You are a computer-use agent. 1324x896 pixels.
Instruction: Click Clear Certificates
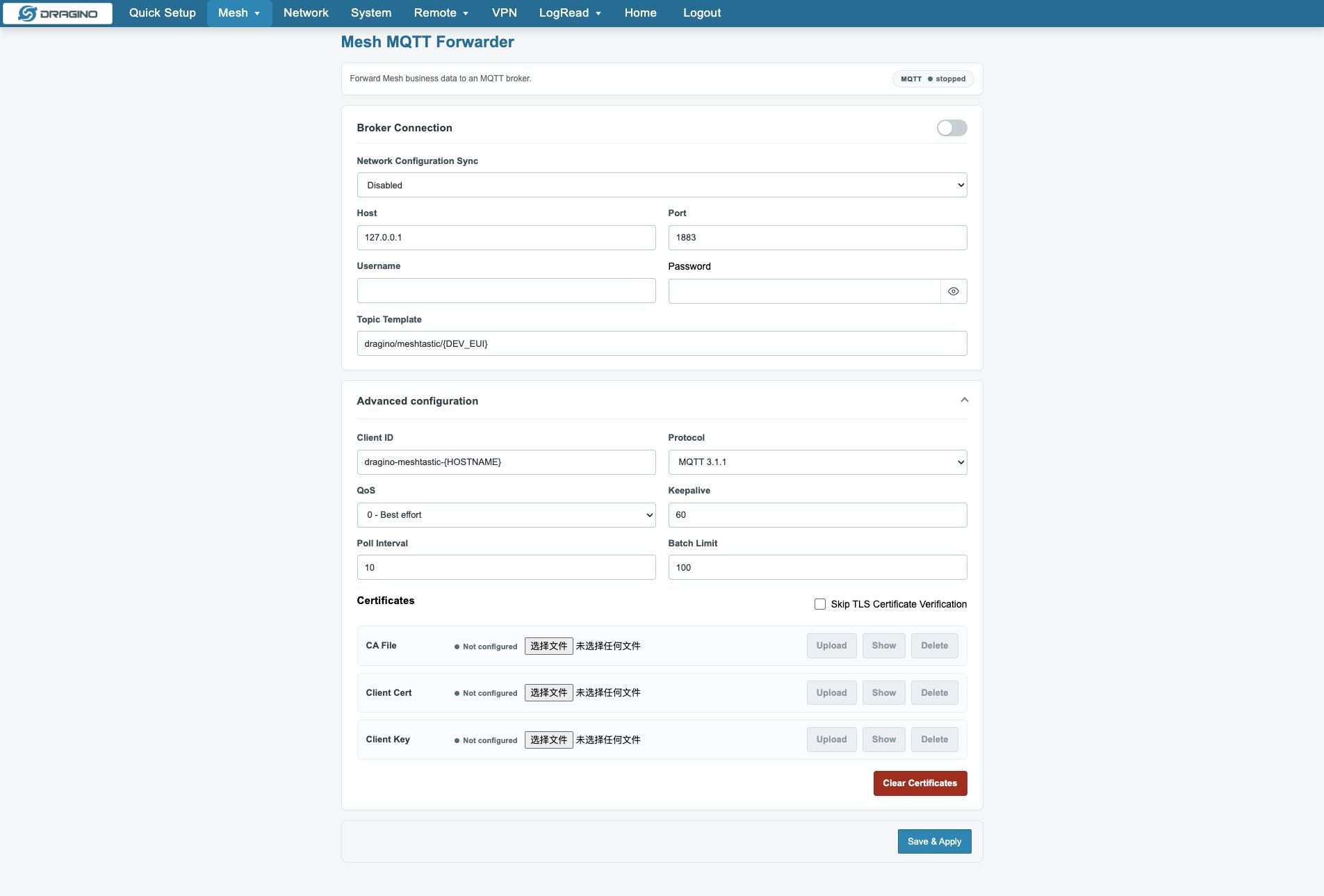tap(920, 783)
